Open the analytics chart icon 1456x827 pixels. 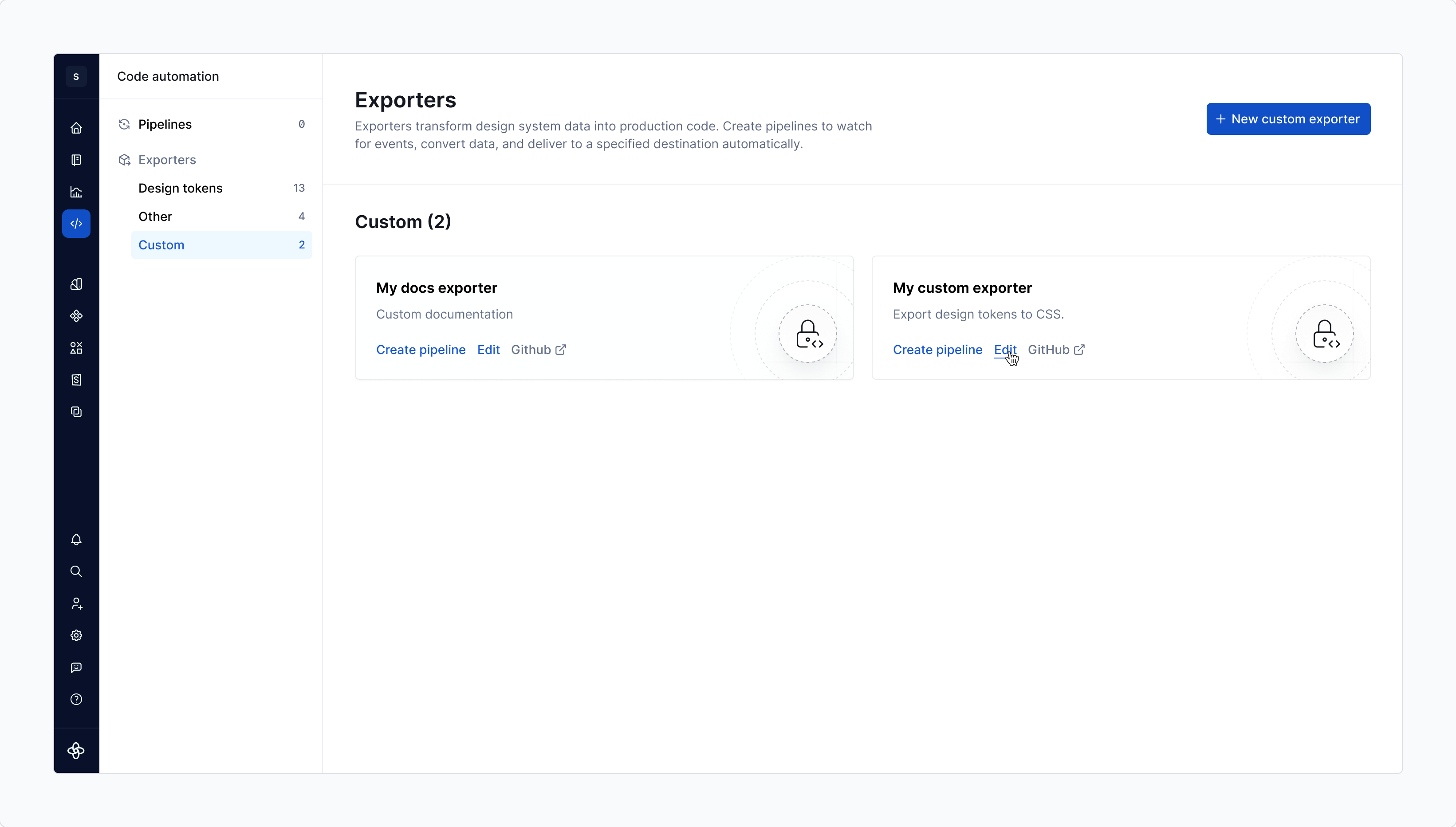(76, 192)
